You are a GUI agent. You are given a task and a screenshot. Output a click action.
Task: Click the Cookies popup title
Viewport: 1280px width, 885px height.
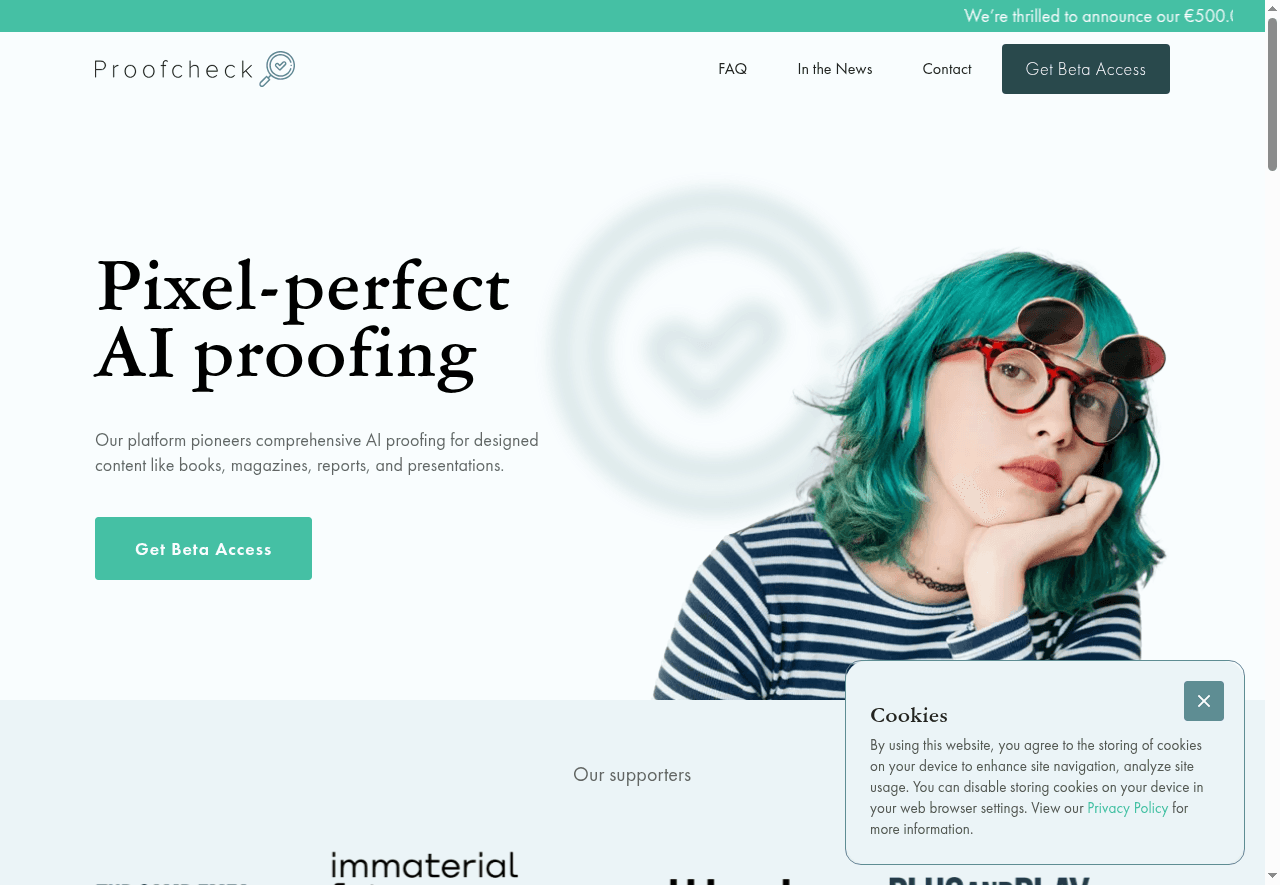pos(909,715)
